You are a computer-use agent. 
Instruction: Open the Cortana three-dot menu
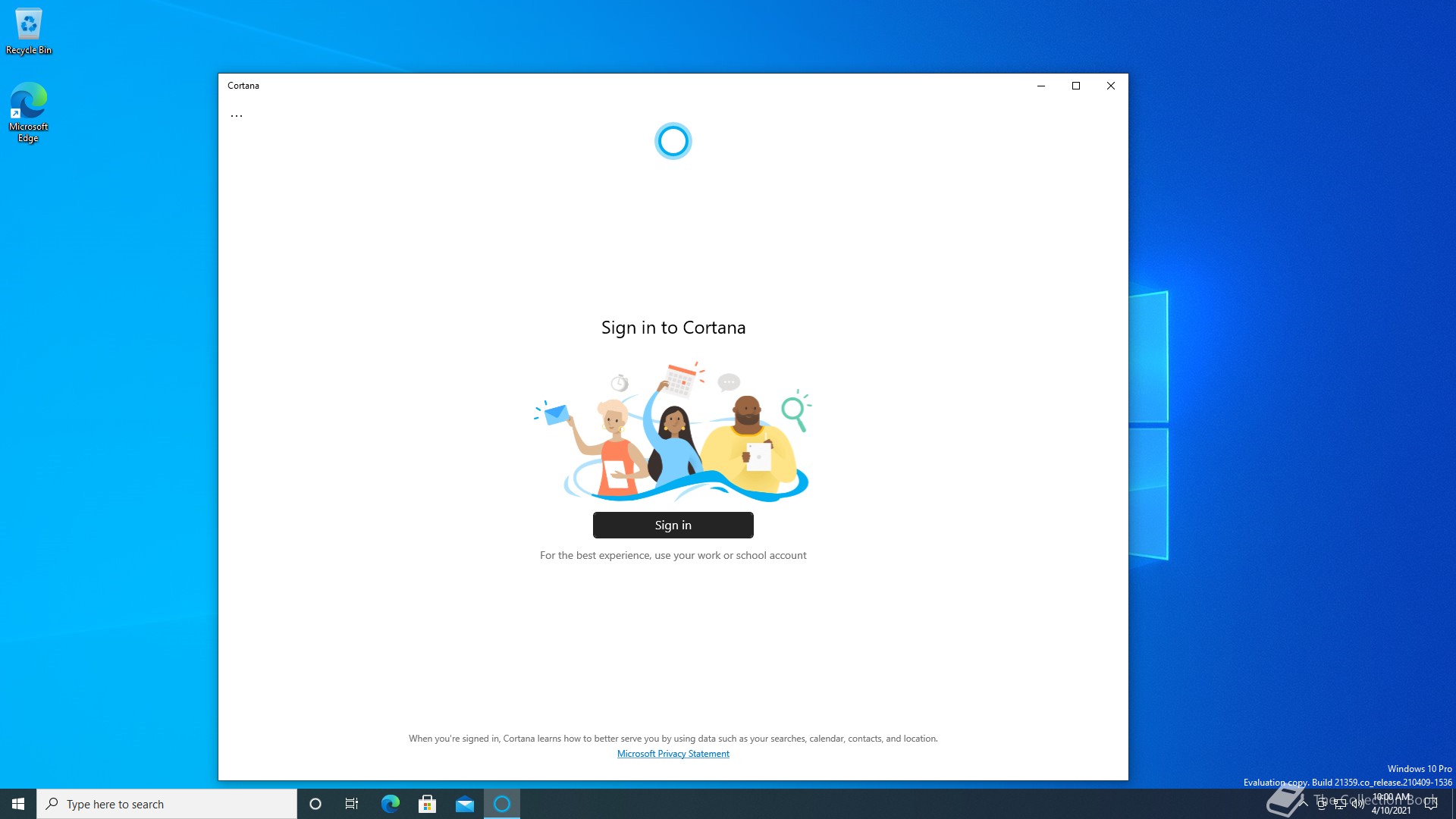point(237,116)
